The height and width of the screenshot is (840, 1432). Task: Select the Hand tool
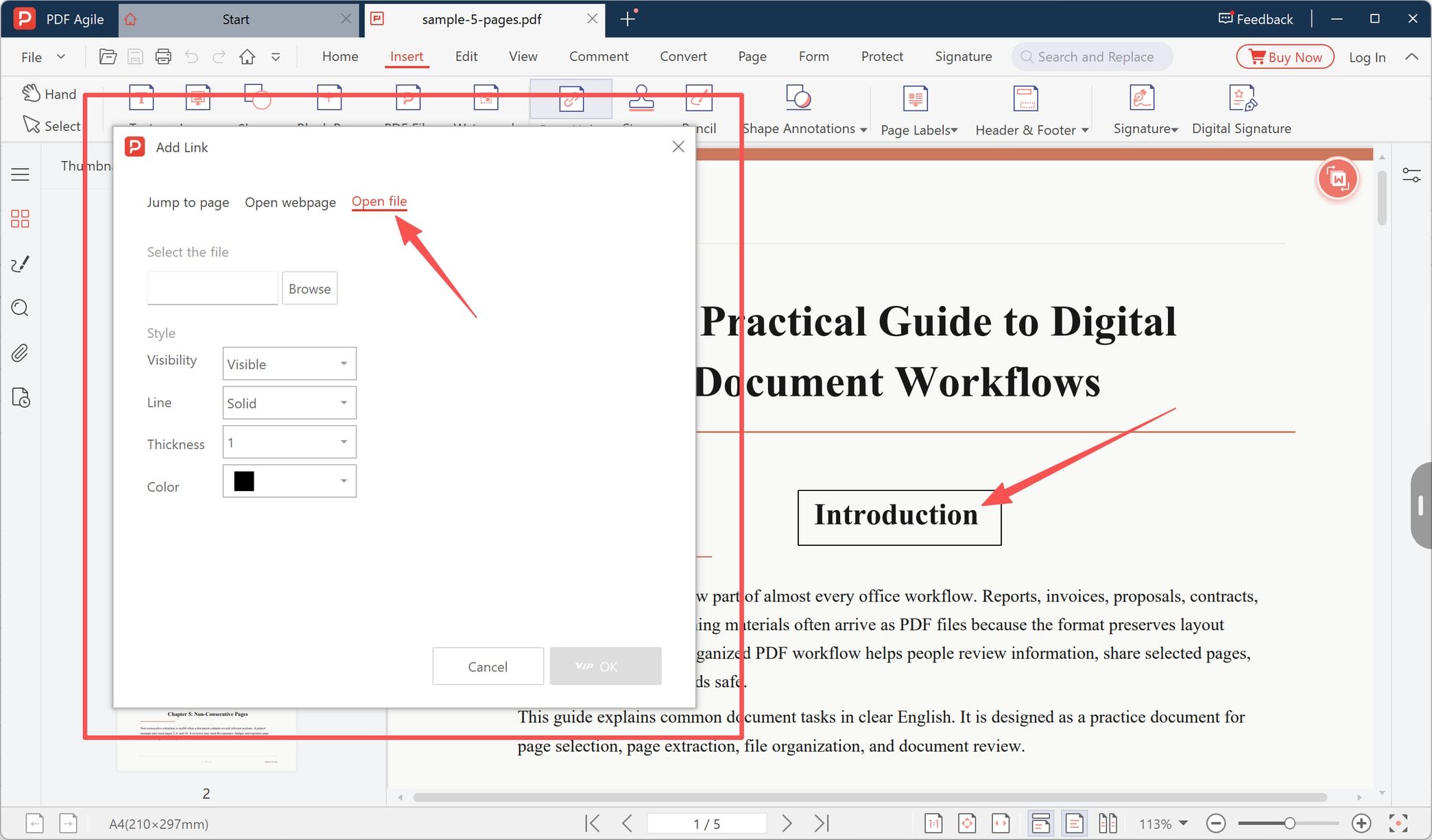pyautogui.click(x=49, y=94)
